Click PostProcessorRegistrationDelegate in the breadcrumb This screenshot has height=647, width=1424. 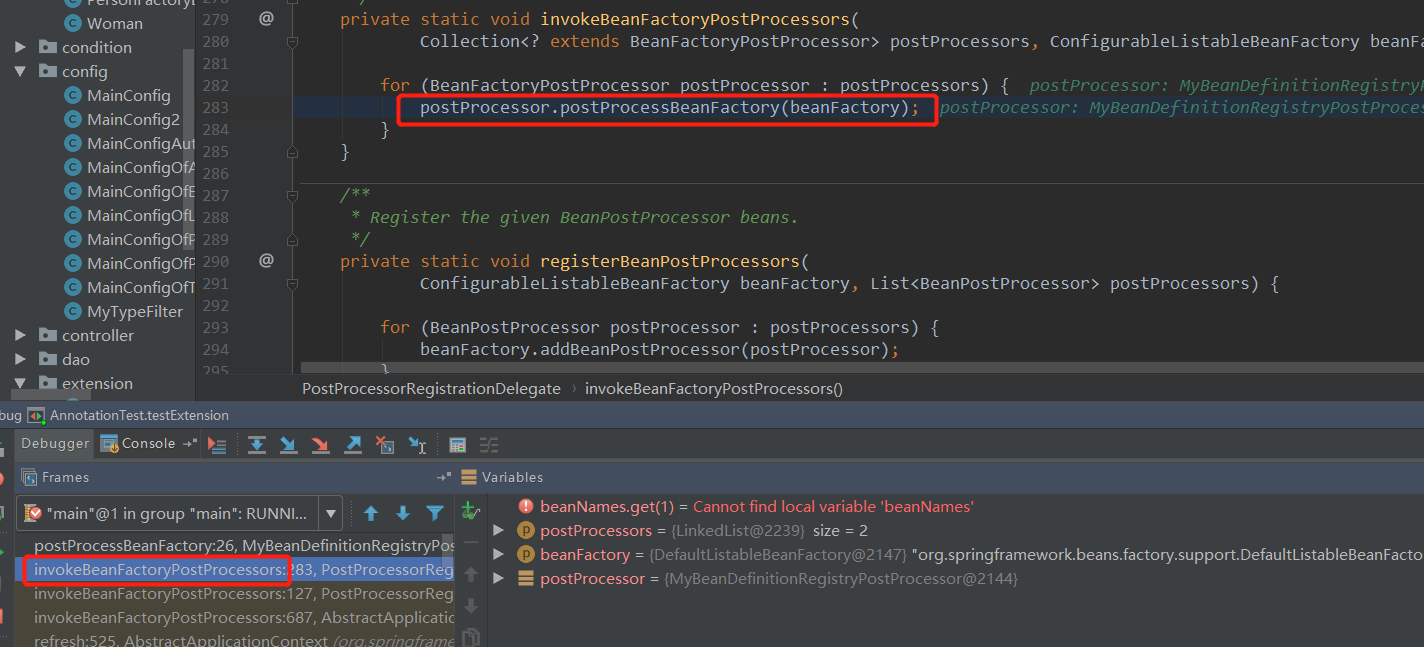coord(431,389)
